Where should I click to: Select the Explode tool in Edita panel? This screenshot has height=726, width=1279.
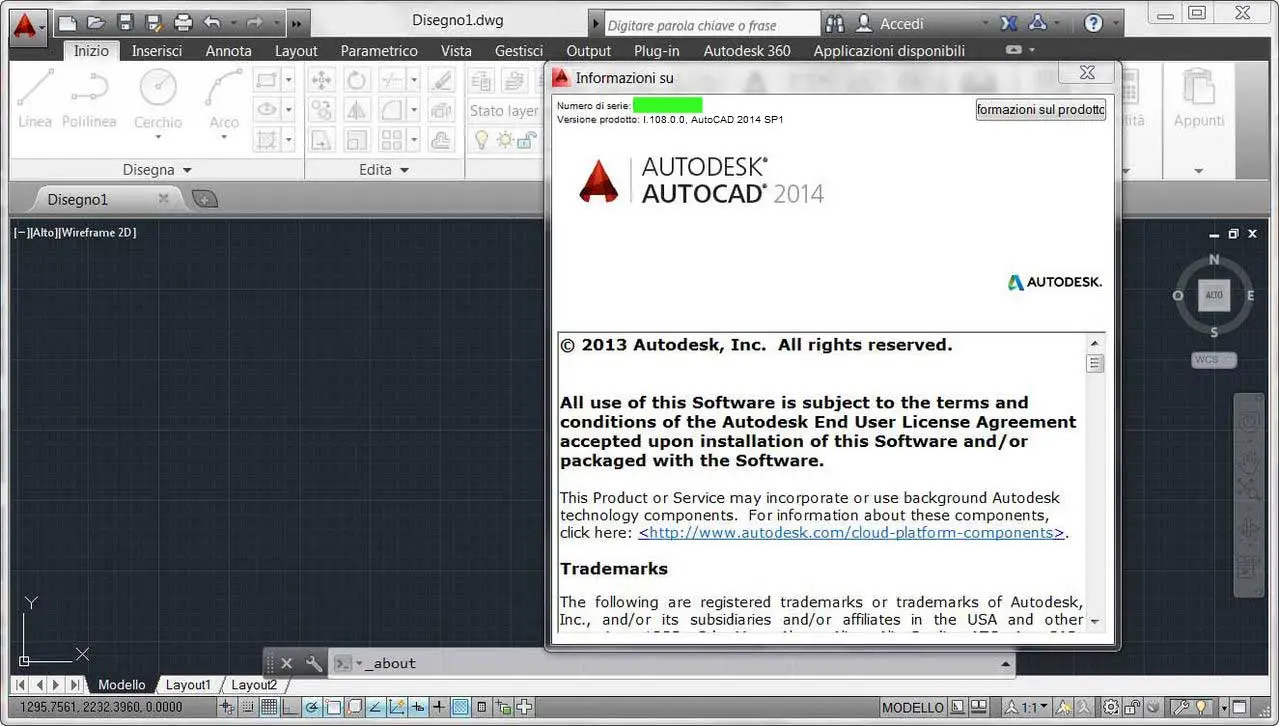click(441, 110)
